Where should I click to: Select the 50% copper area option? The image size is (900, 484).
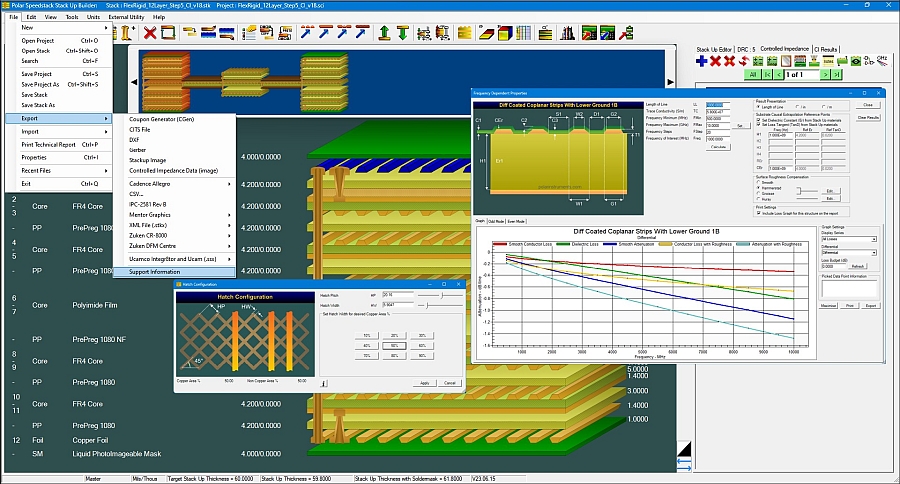(394, 346)
